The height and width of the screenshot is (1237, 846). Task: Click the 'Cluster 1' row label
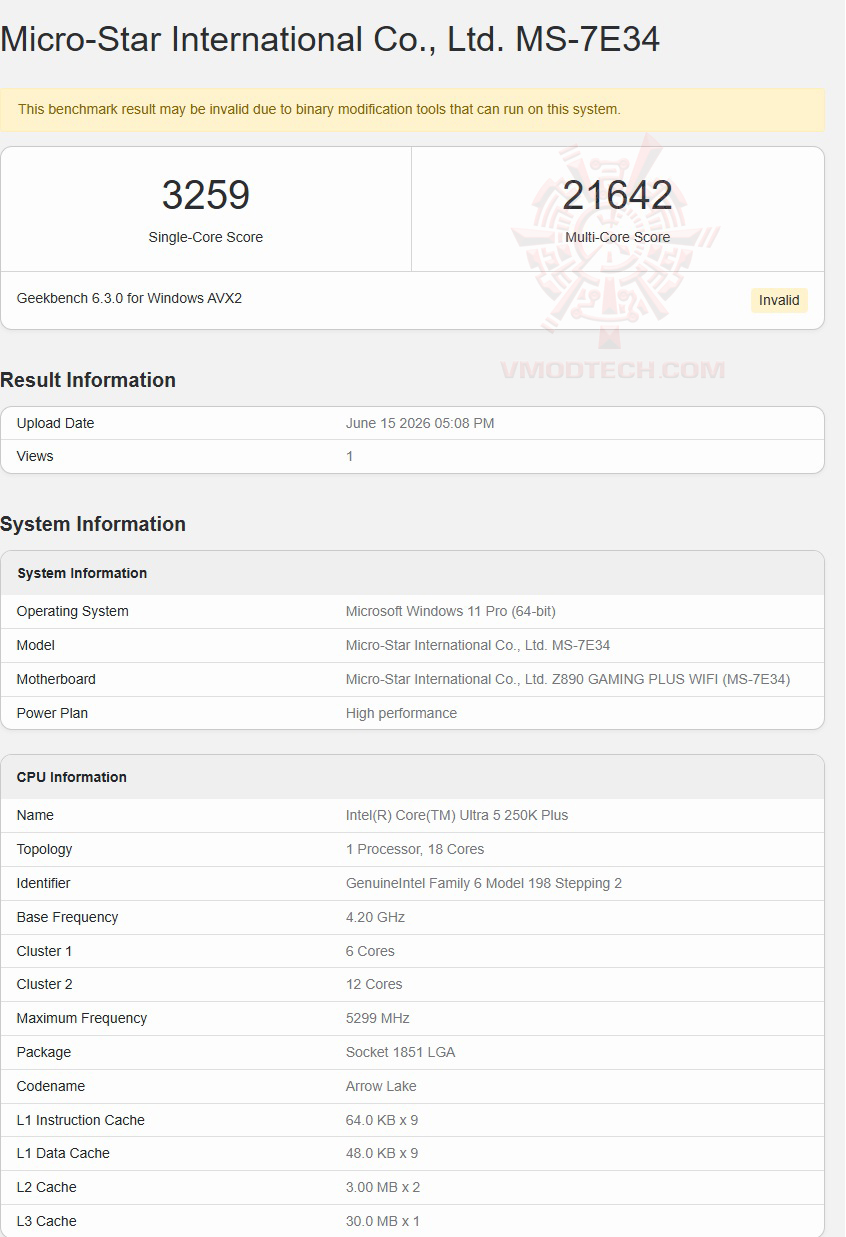[45, 951]
